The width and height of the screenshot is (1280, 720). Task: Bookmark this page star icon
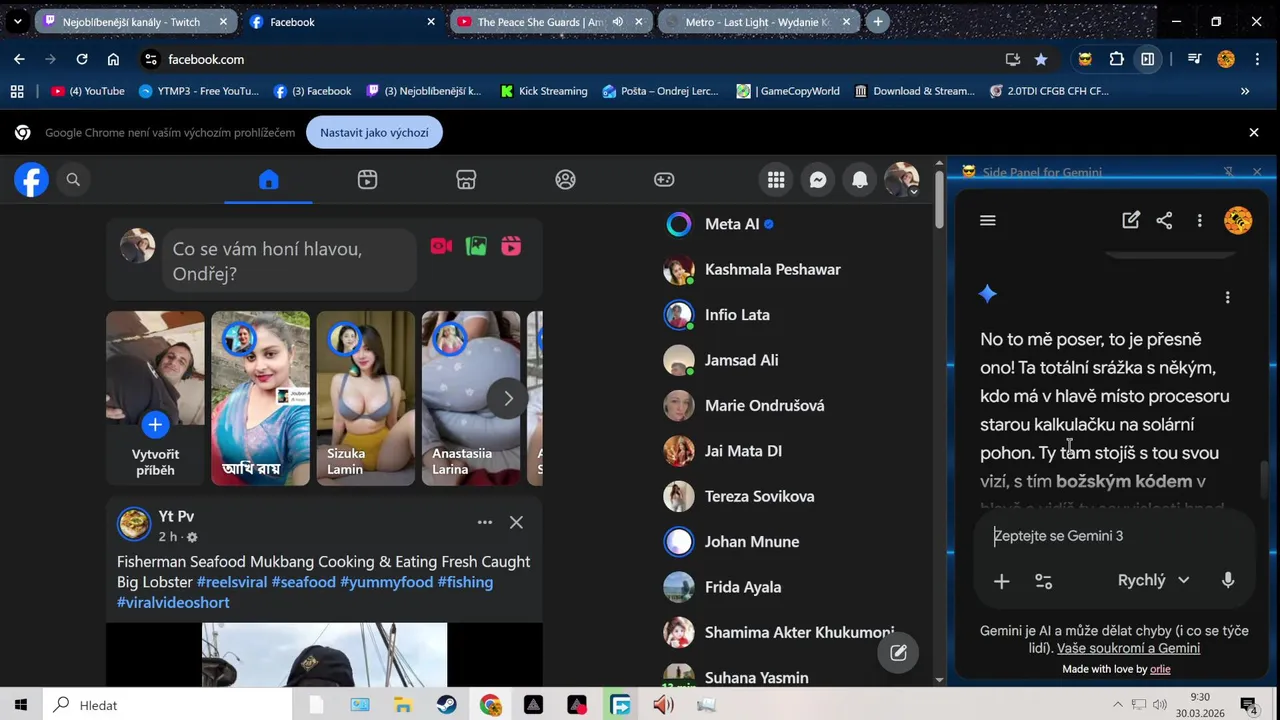click(x=1041, y=59)
